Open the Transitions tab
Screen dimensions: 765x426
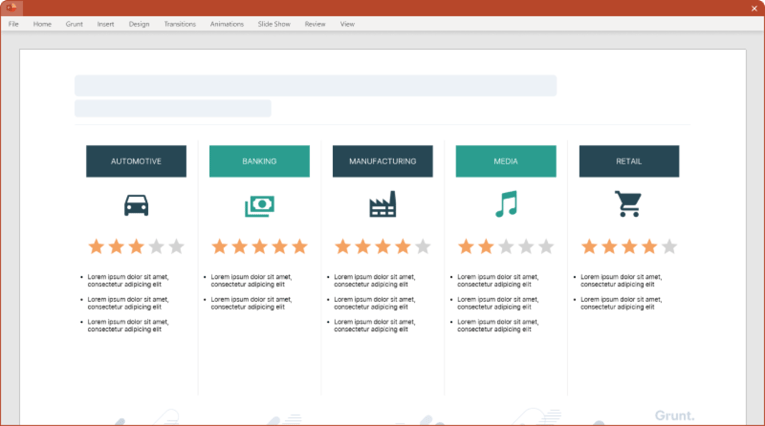click(180, 24)
